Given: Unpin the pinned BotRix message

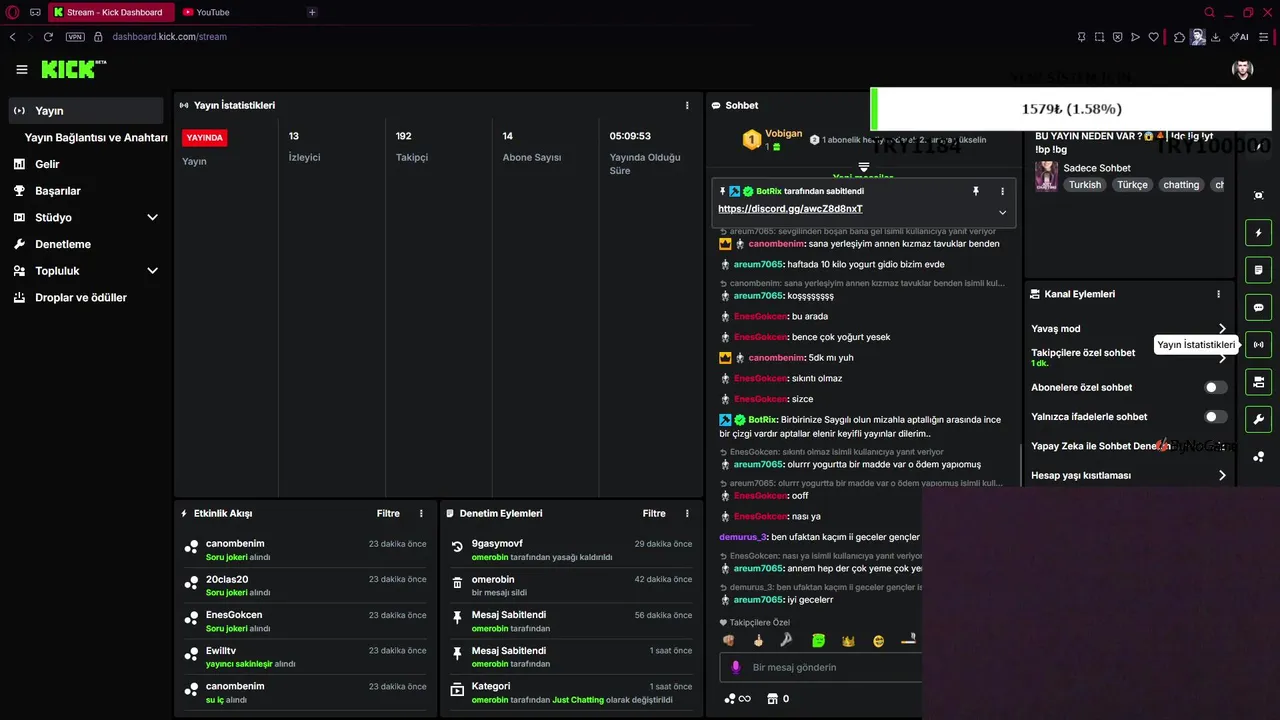Looking at the screenshot, I should 976,191.
